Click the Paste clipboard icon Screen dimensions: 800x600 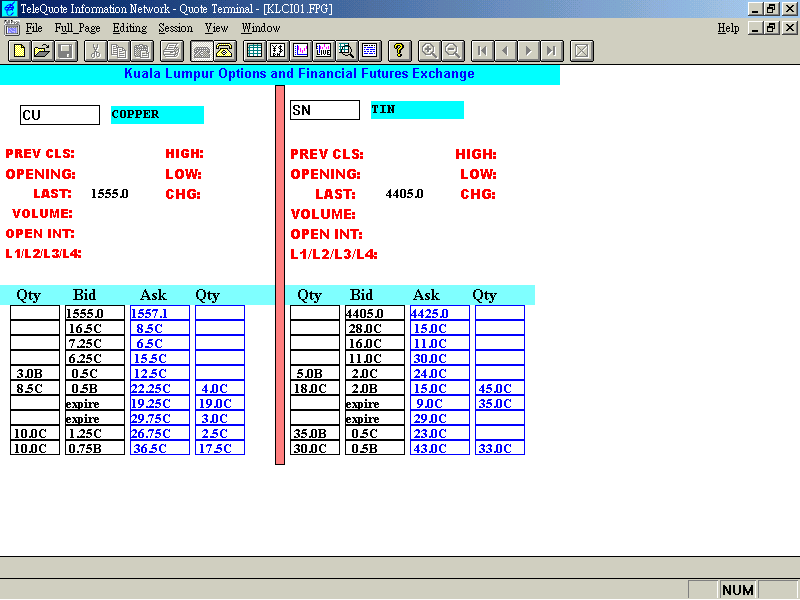point(141,51)
